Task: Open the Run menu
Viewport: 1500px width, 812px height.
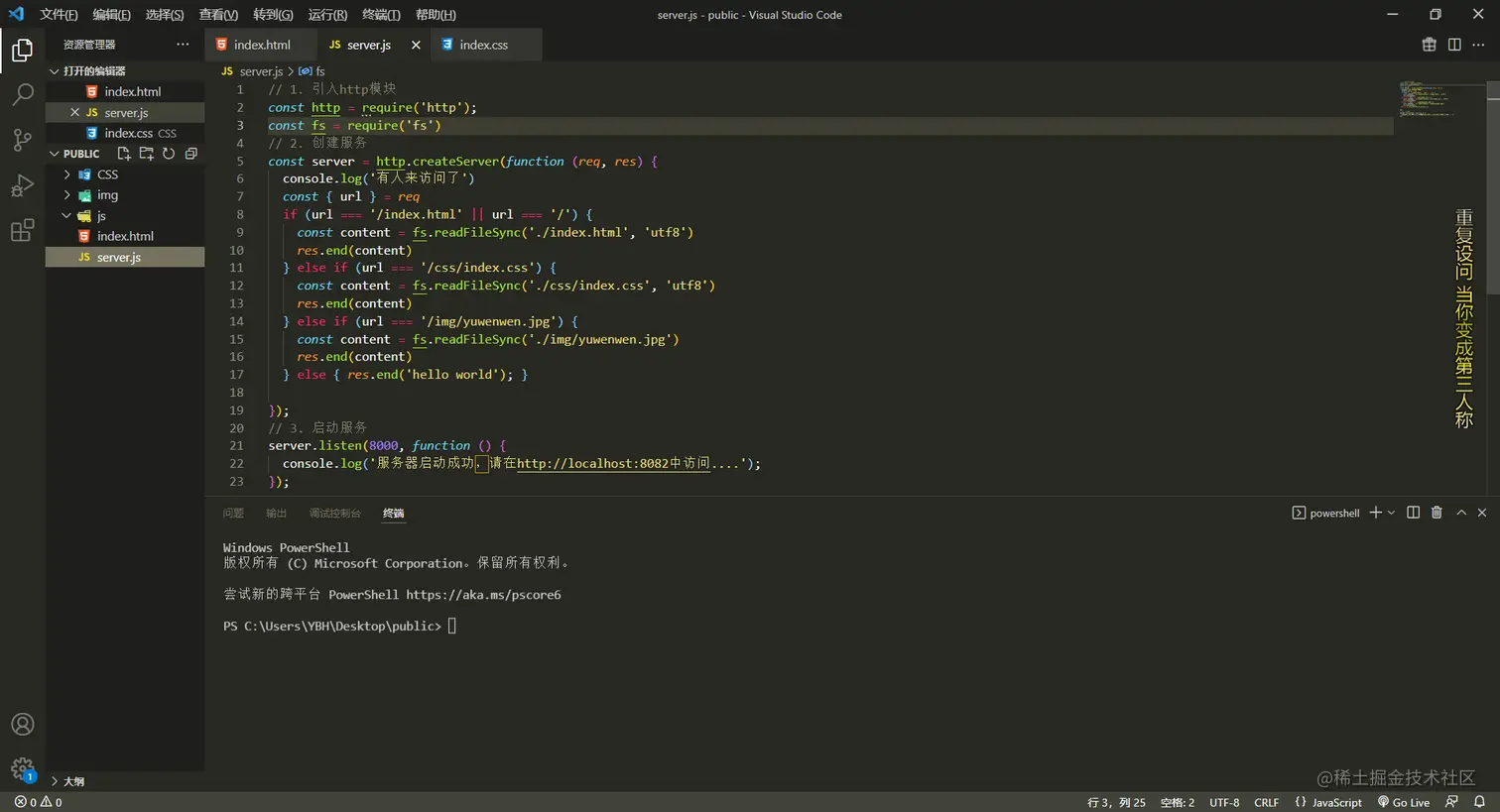Action: (x=327, y=15)
